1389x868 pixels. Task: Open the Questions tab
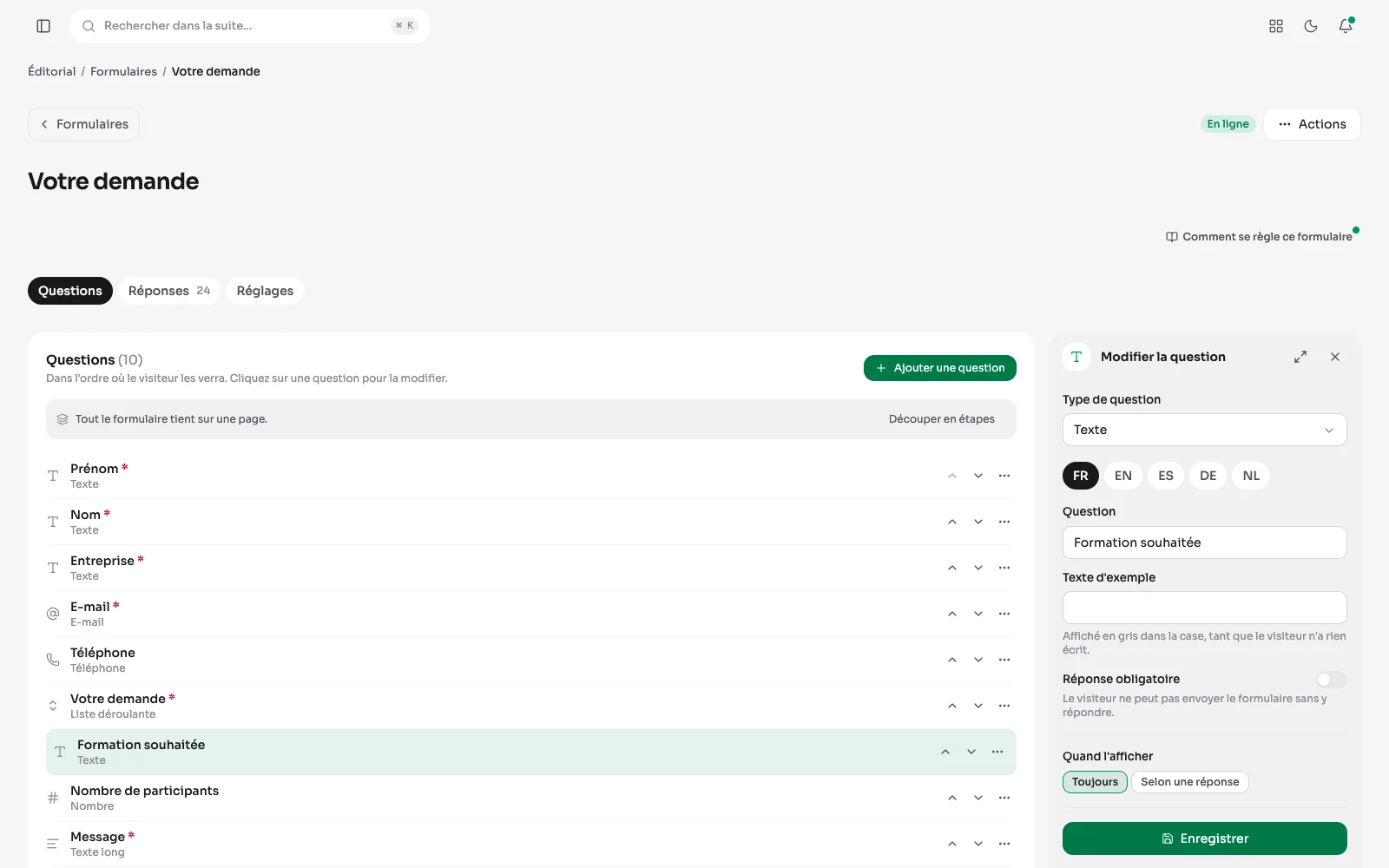pos(70,291)
